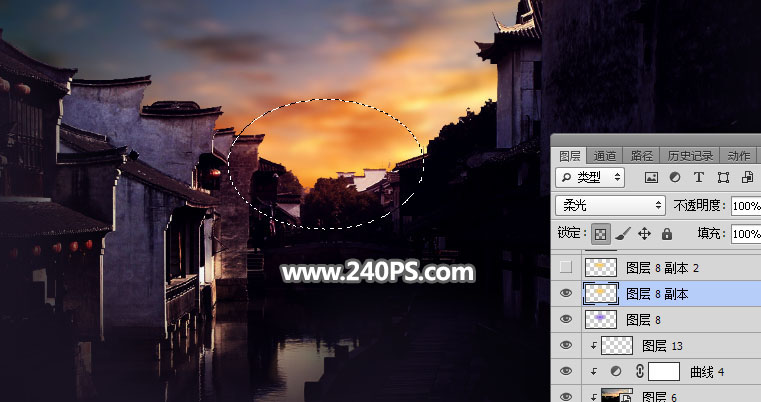Click the 不透明度 label

[699, 206]
